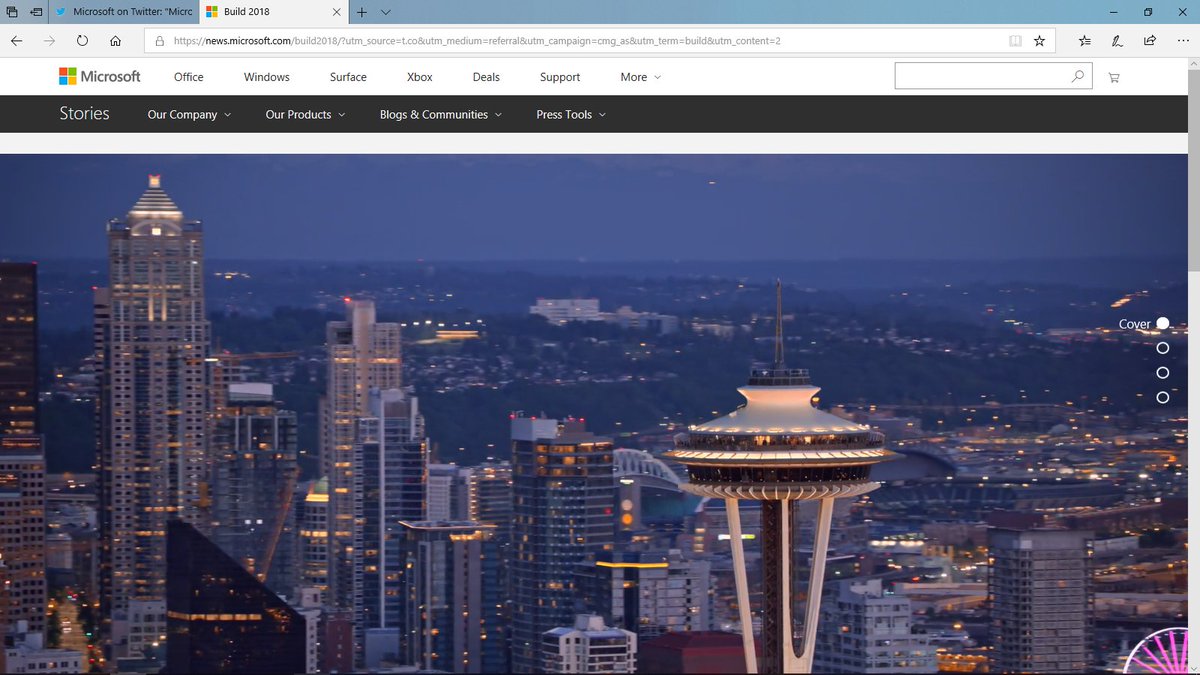Image resolution: width=1200 pixels, height=675 pixels.
Task: Select the fourth slide navigation dot
Action: (x=1162, y=398)
